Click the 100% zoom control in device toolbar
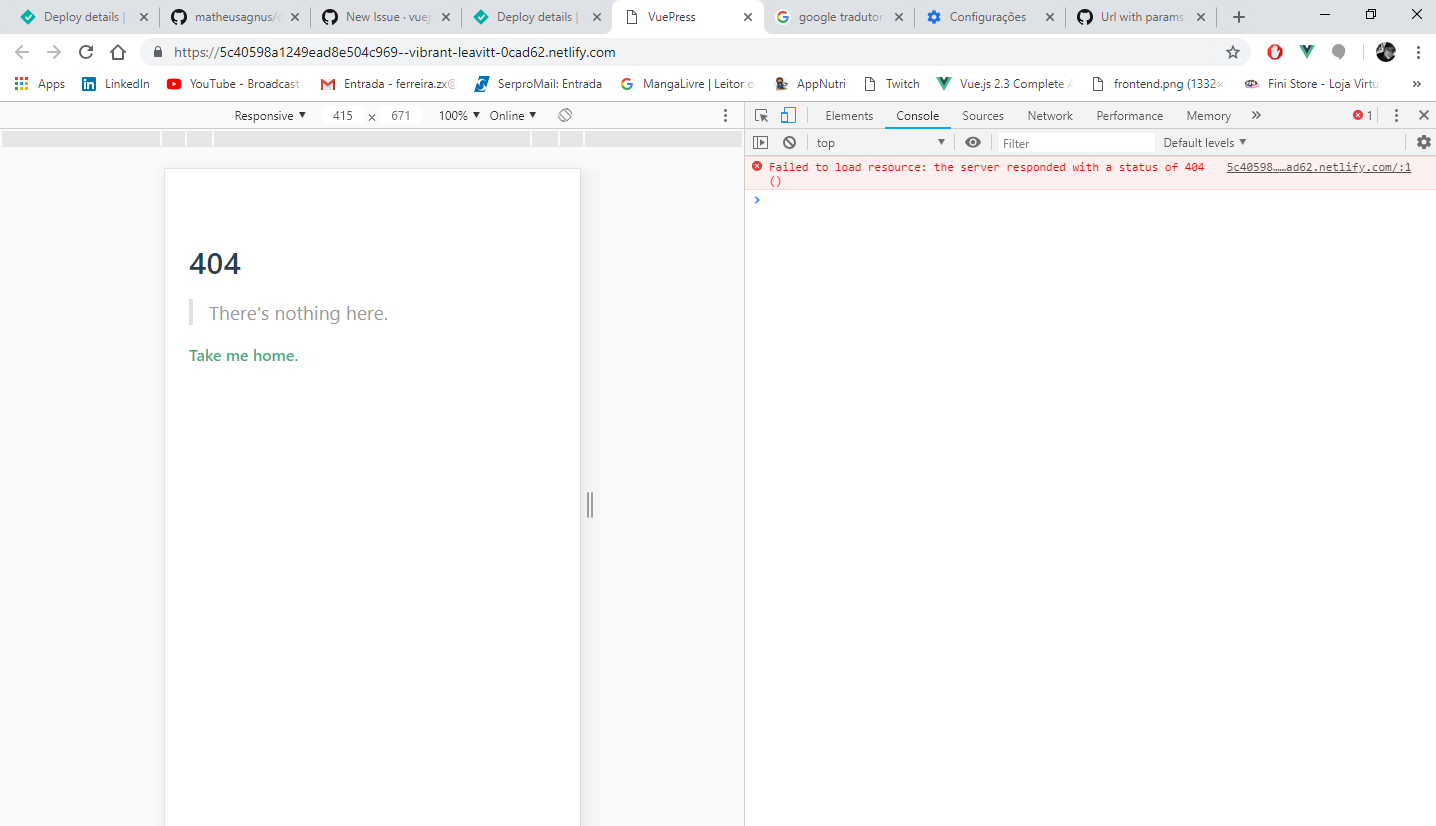Screen dimensions: 1436x826 click(x=456, y=115)
